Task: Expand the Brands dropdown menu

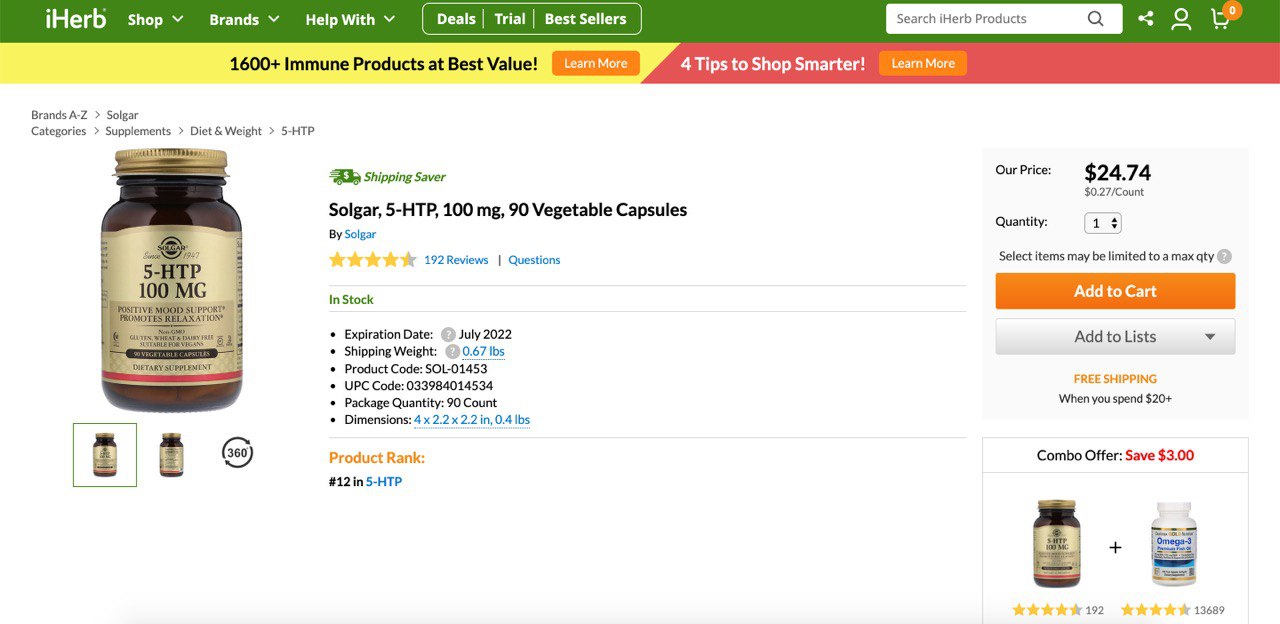Action: [244, 19]
